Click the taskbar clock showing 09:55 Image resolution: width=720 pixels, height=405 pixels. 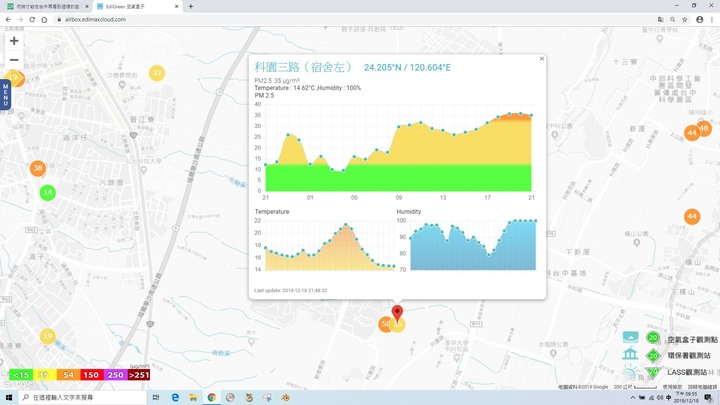click(x=686, y=397)
